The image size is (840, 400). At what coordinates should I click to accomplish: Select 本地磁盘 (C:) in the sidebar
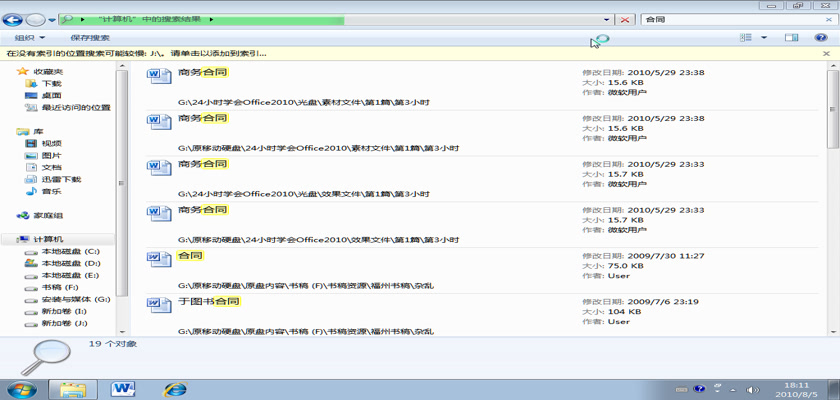point(69,251)
